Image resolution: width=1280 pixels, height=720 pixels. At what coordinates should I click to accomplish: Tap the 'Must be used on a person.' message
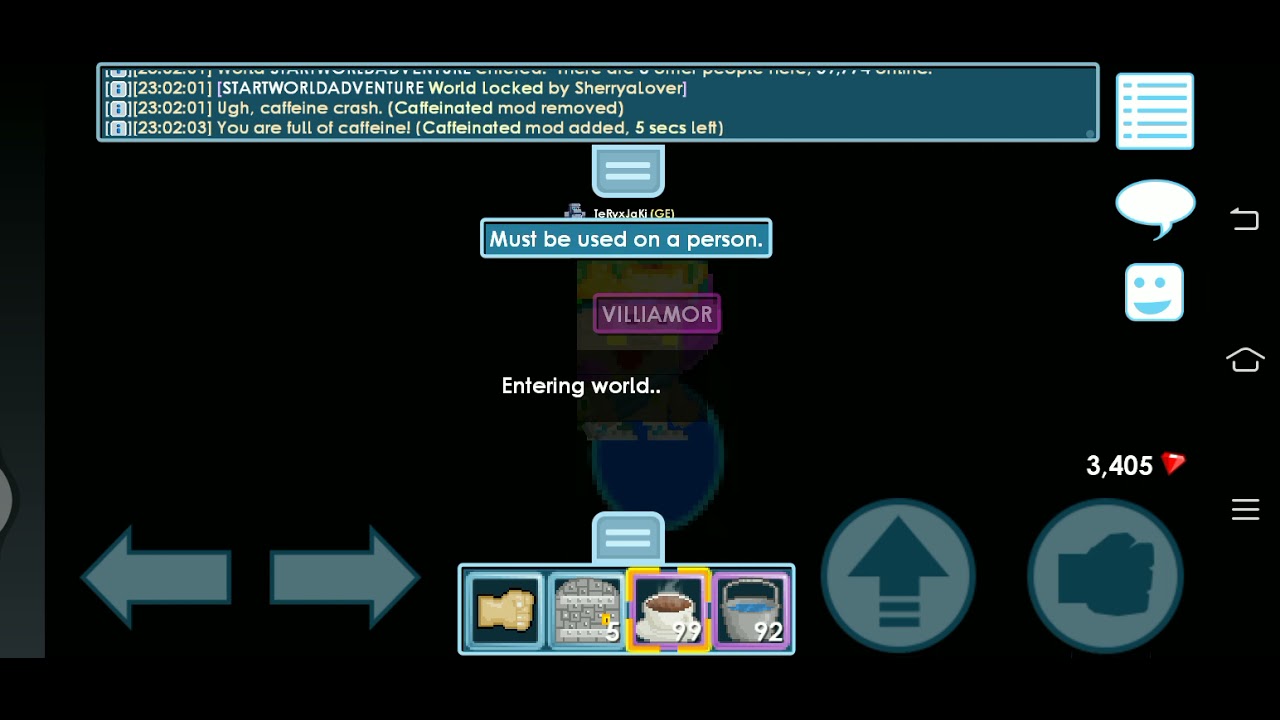pos(626,239)
